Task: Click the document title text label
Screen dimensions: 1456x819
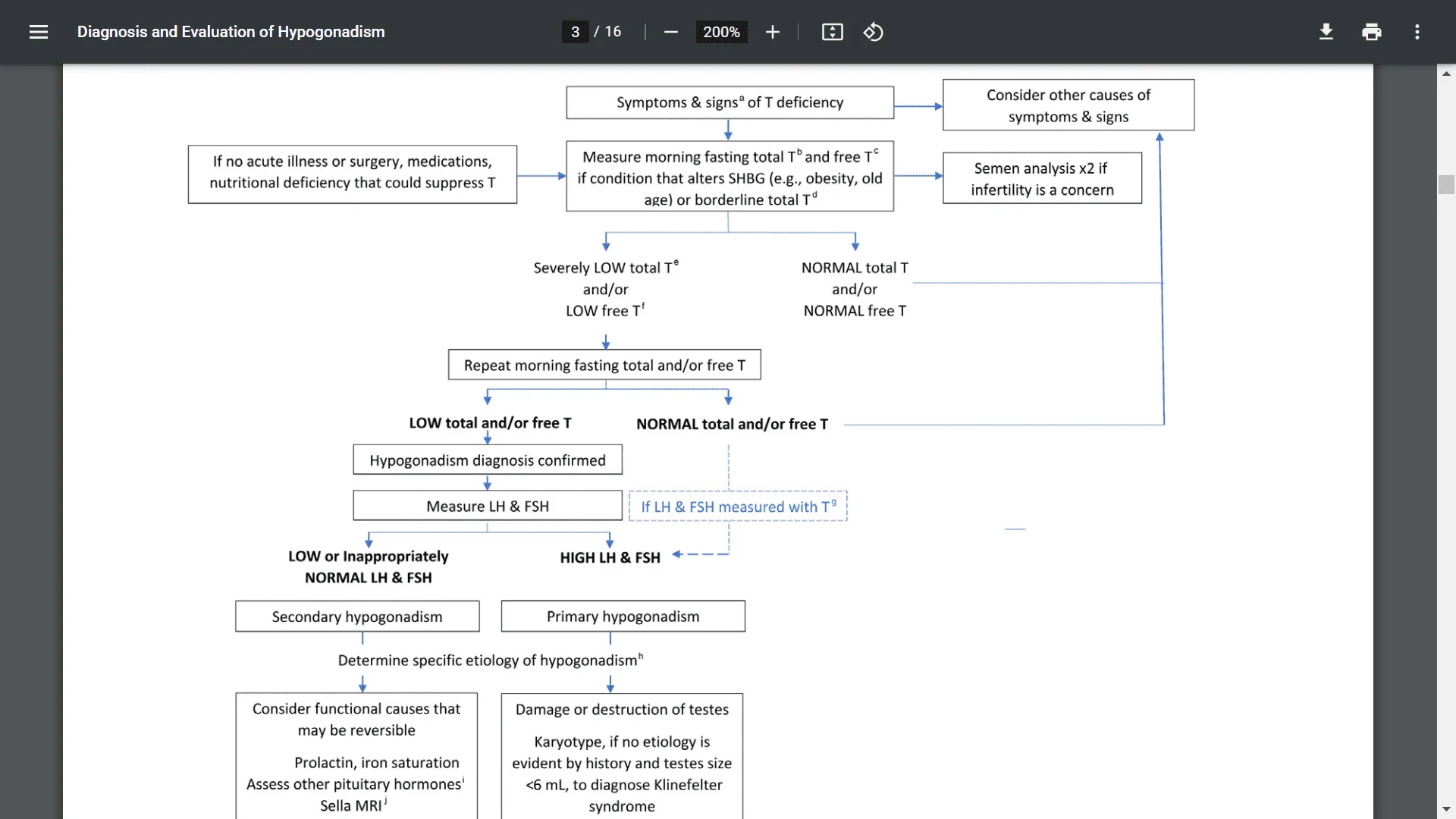Action: (231, 31)
